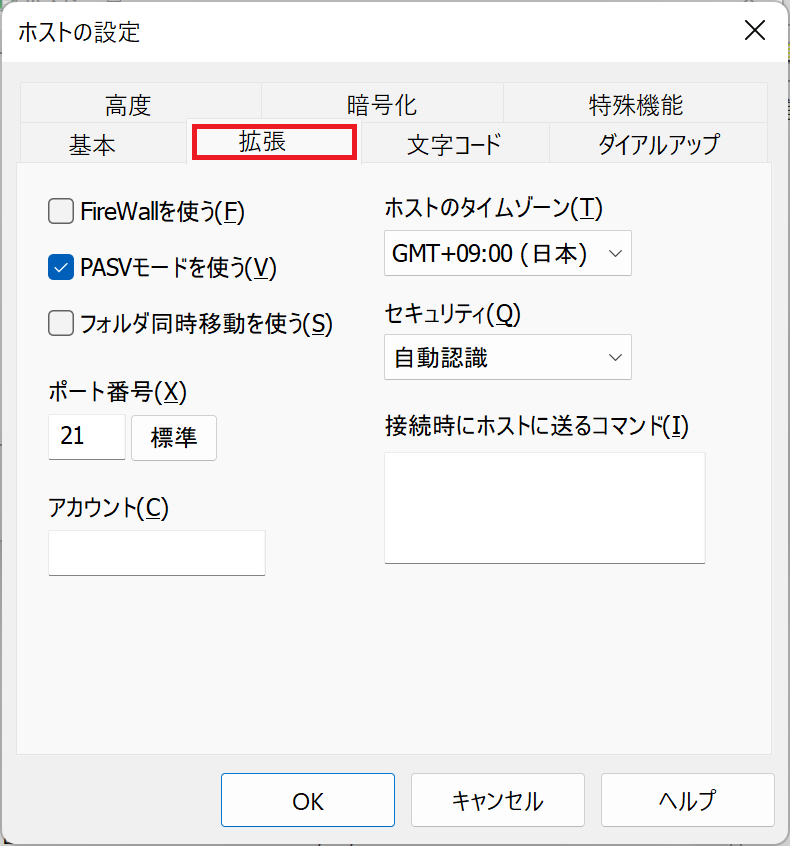Click the 接続時にホストに送るコマンド text area

click(x=544, y=507)
